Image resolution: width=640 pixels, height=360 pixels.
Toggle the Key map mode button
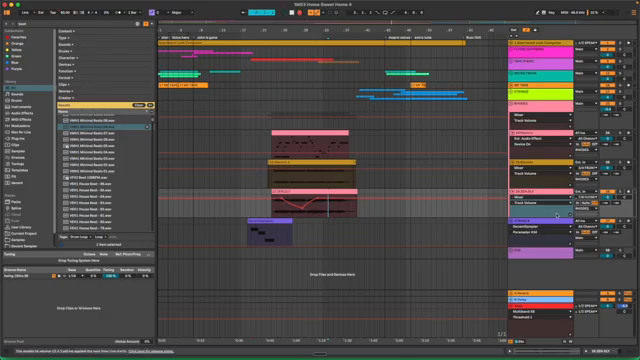click(551, 13)
